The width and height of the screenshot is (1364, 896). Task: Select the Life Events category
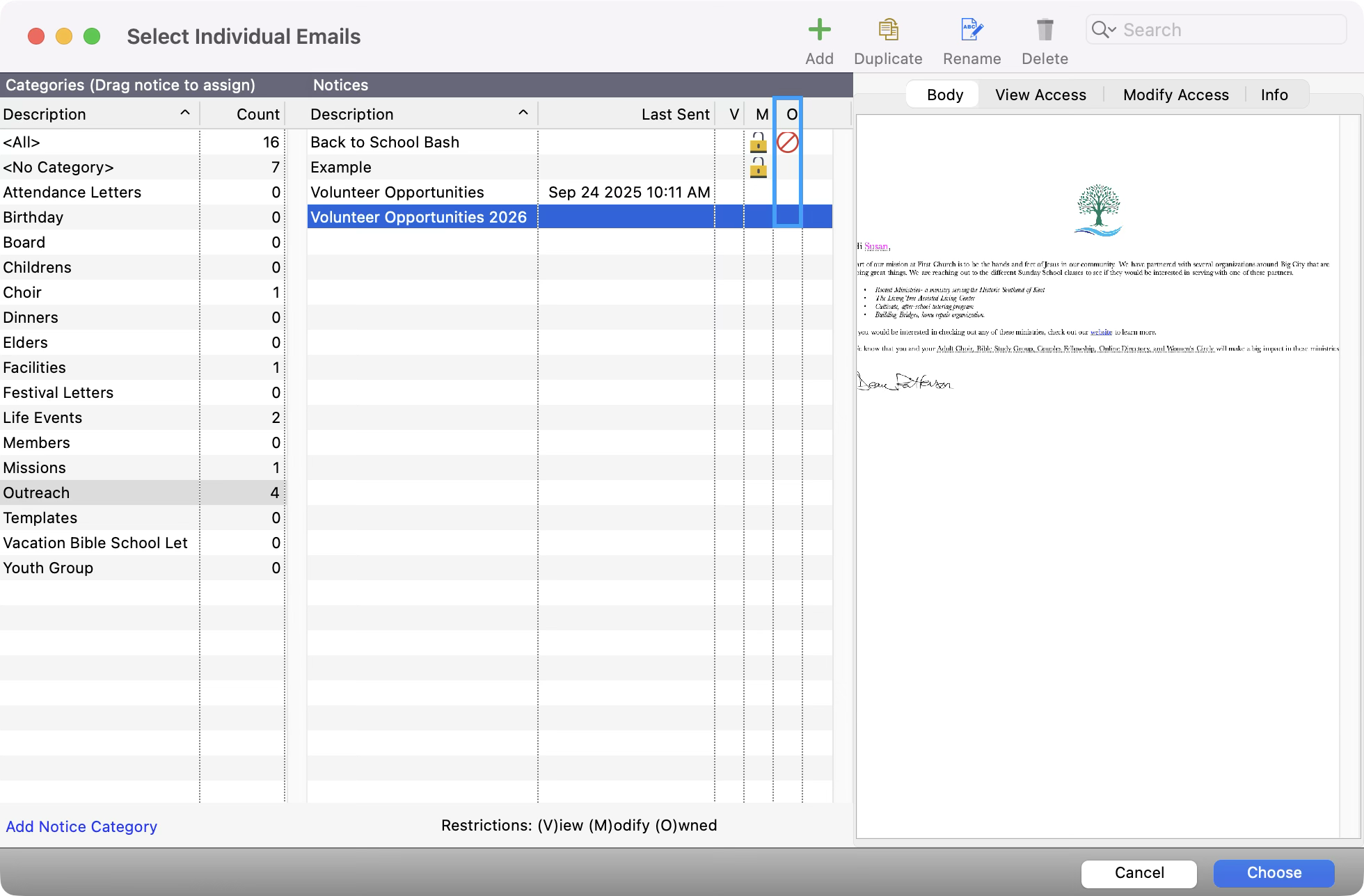coord(142,417)
